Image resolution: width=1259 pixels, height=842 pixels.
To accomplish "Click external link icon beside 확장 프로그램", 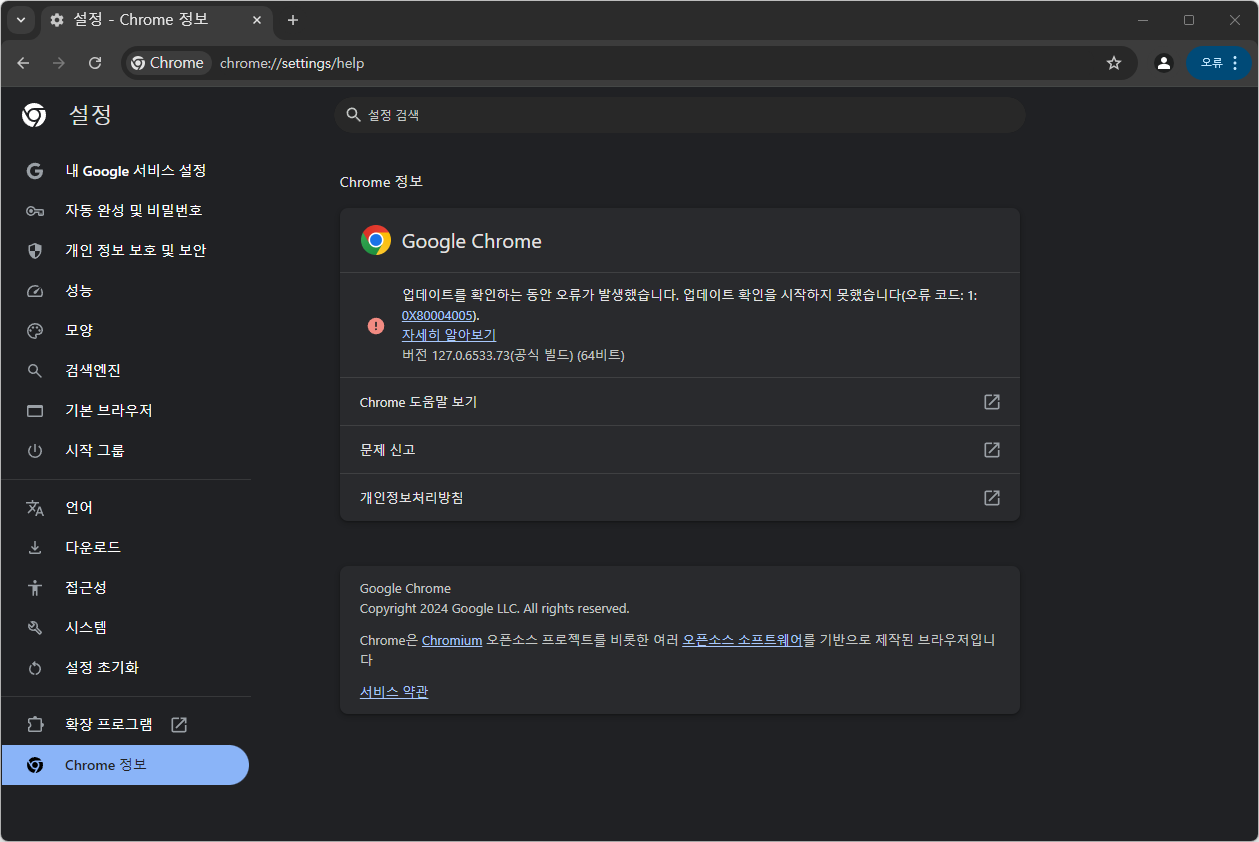I will (179, 725).
